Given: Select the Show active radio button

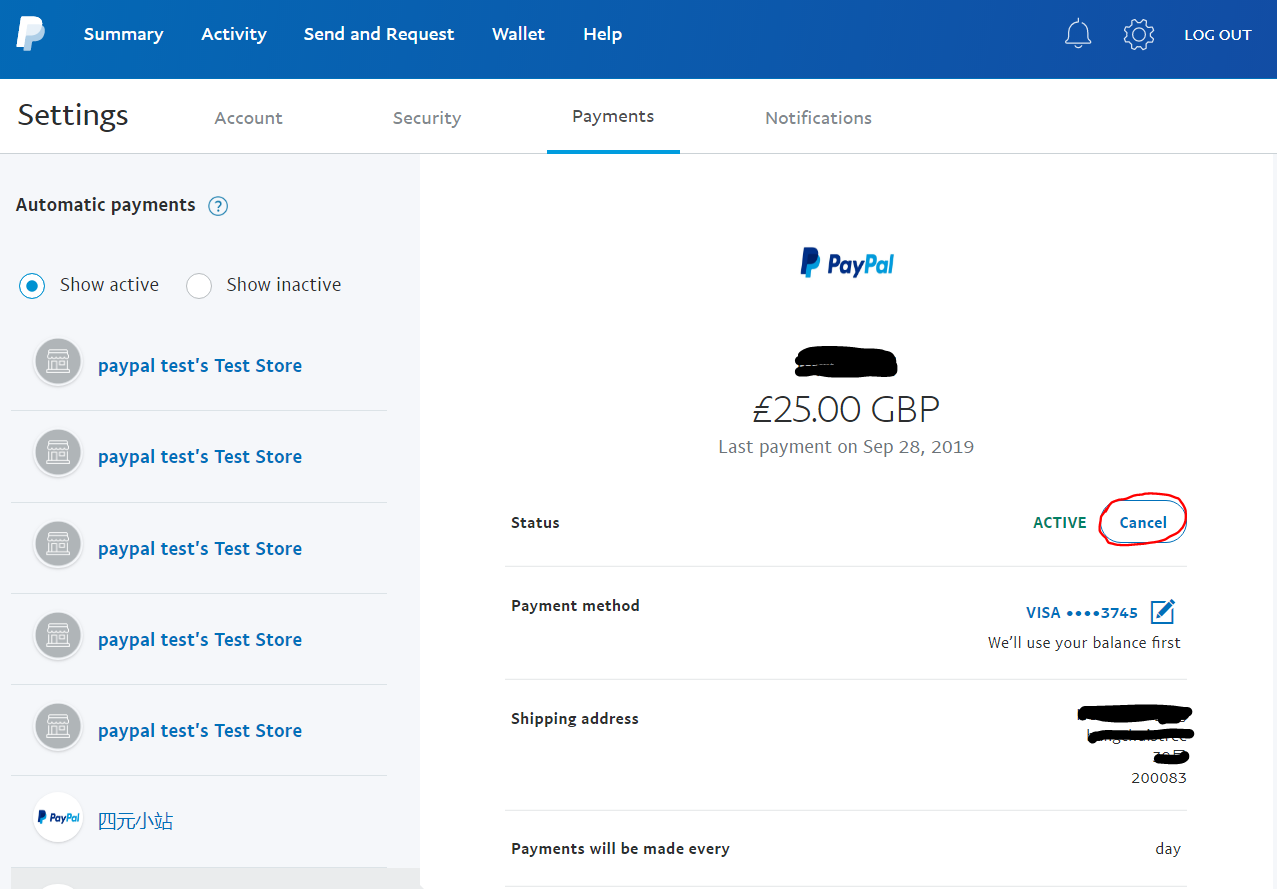Looking at the screenshot, I should tap(33, 286).
